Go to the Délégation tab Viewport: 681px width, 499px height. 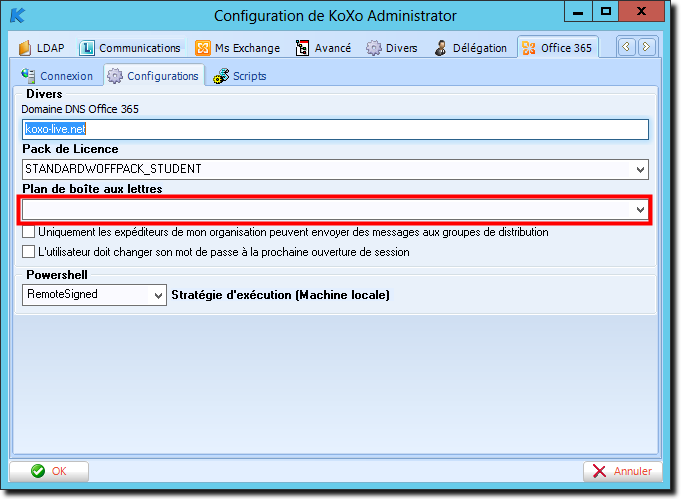coord(471,48)
